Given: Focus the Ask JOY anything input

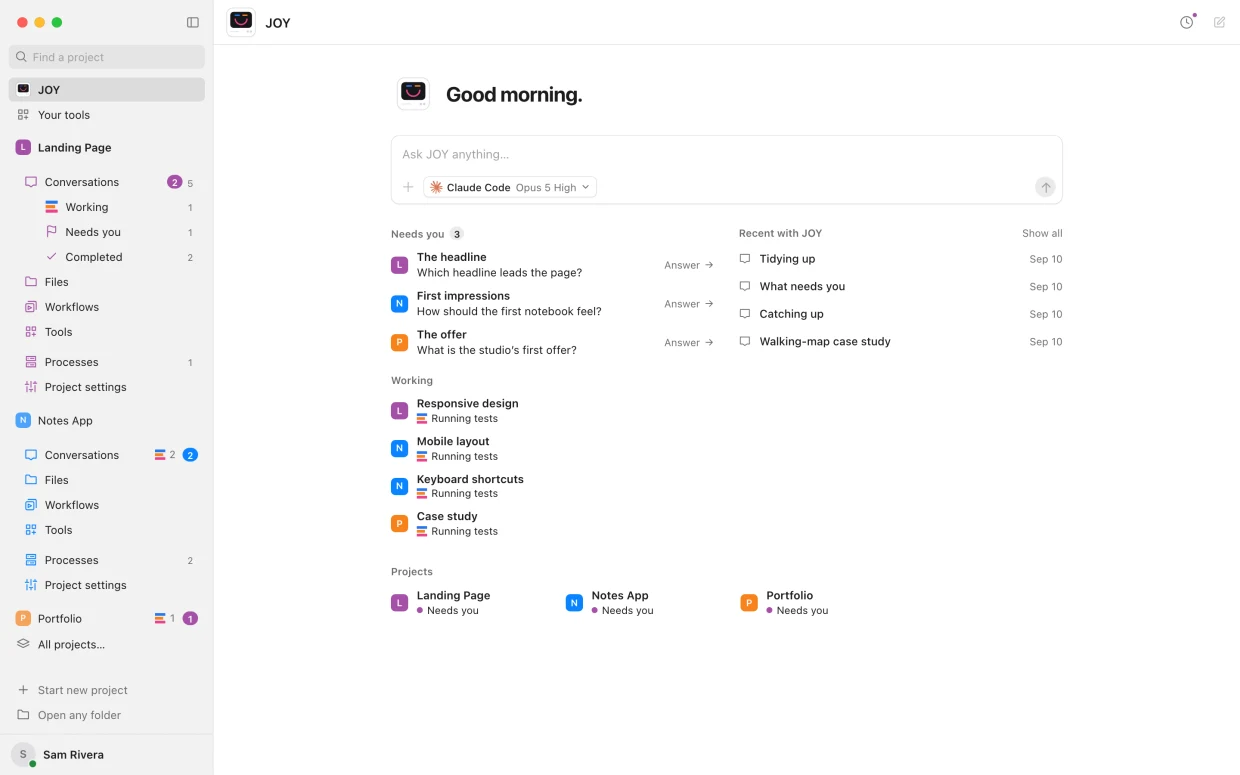Looking at the screenshot, I should 726,154.
